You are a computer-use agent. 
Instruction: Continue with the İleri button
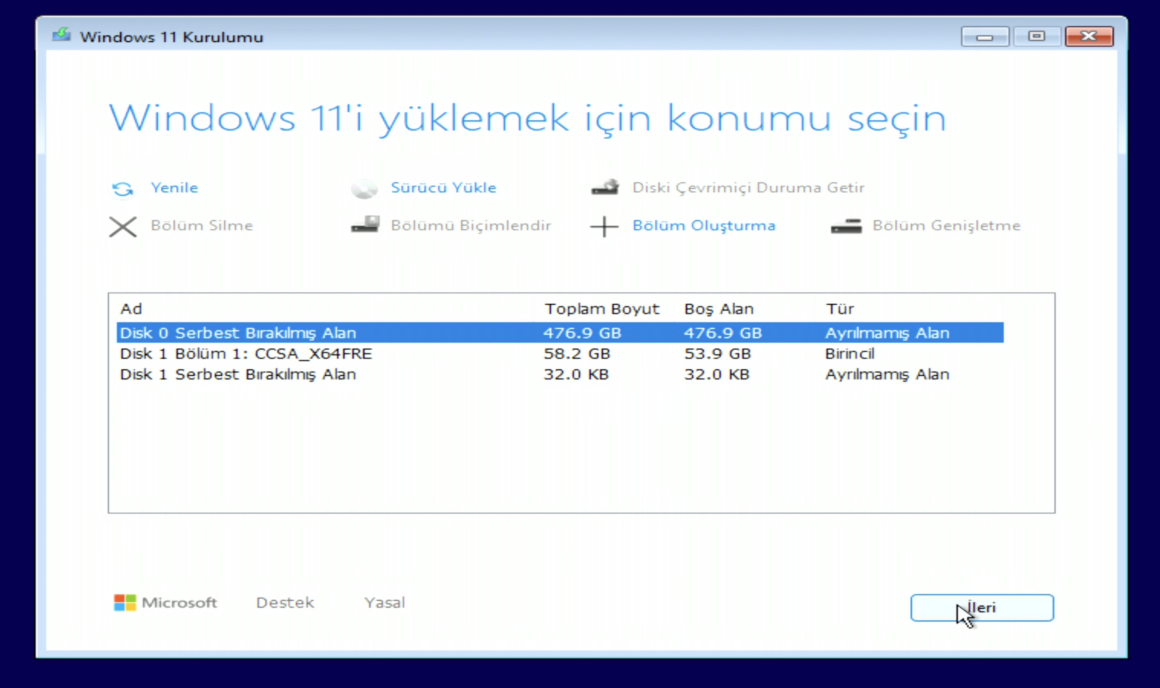click(x=982, y=607)
